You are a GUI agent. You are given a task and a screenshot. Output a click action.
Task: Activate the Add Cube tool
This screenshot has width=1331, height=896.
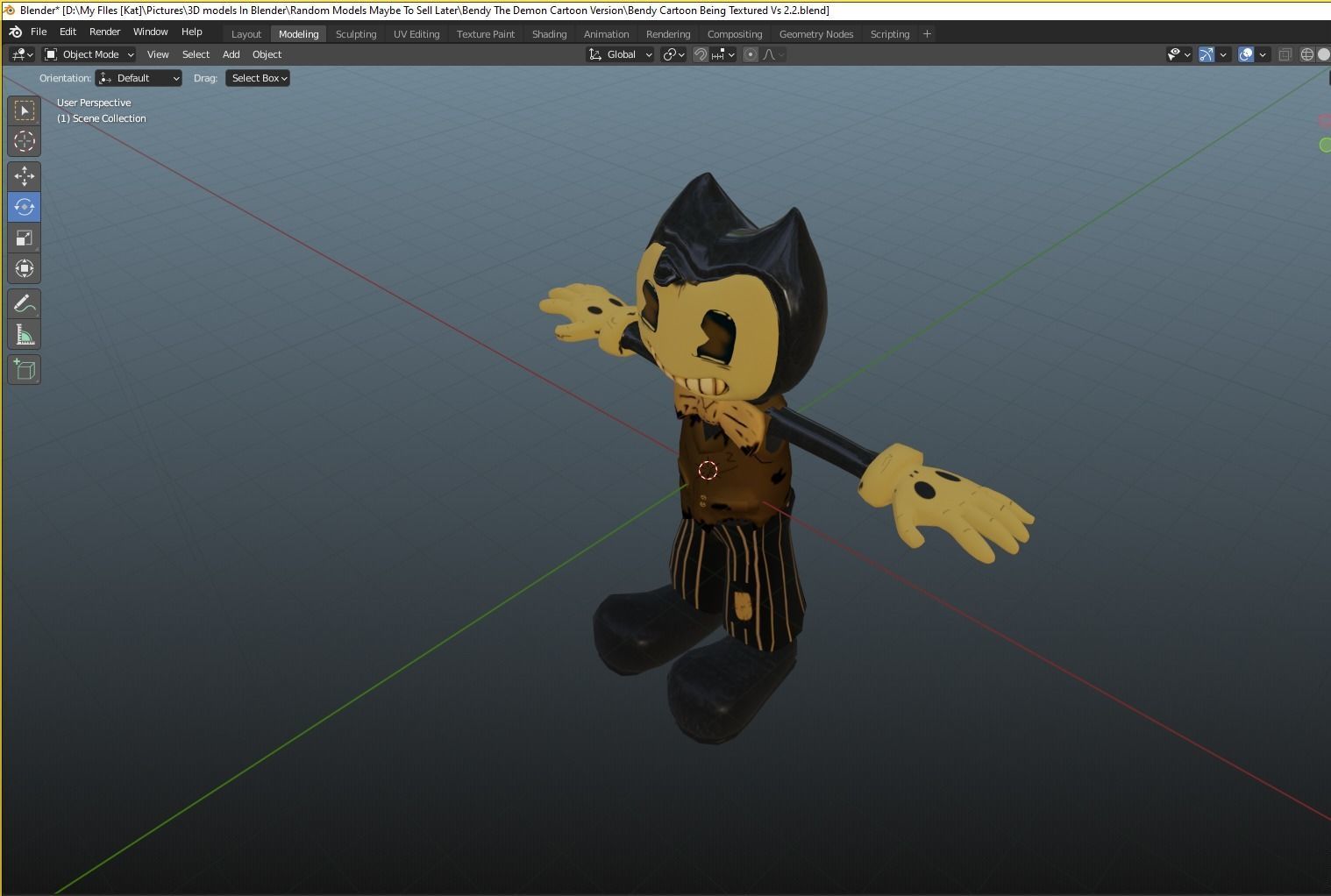25,369
